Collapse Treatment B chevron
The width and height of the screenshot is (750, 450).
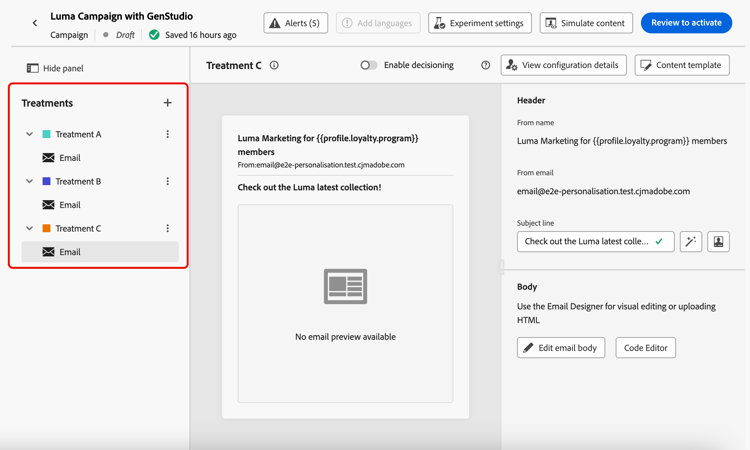pyautogui.click(x=30, y=181)
